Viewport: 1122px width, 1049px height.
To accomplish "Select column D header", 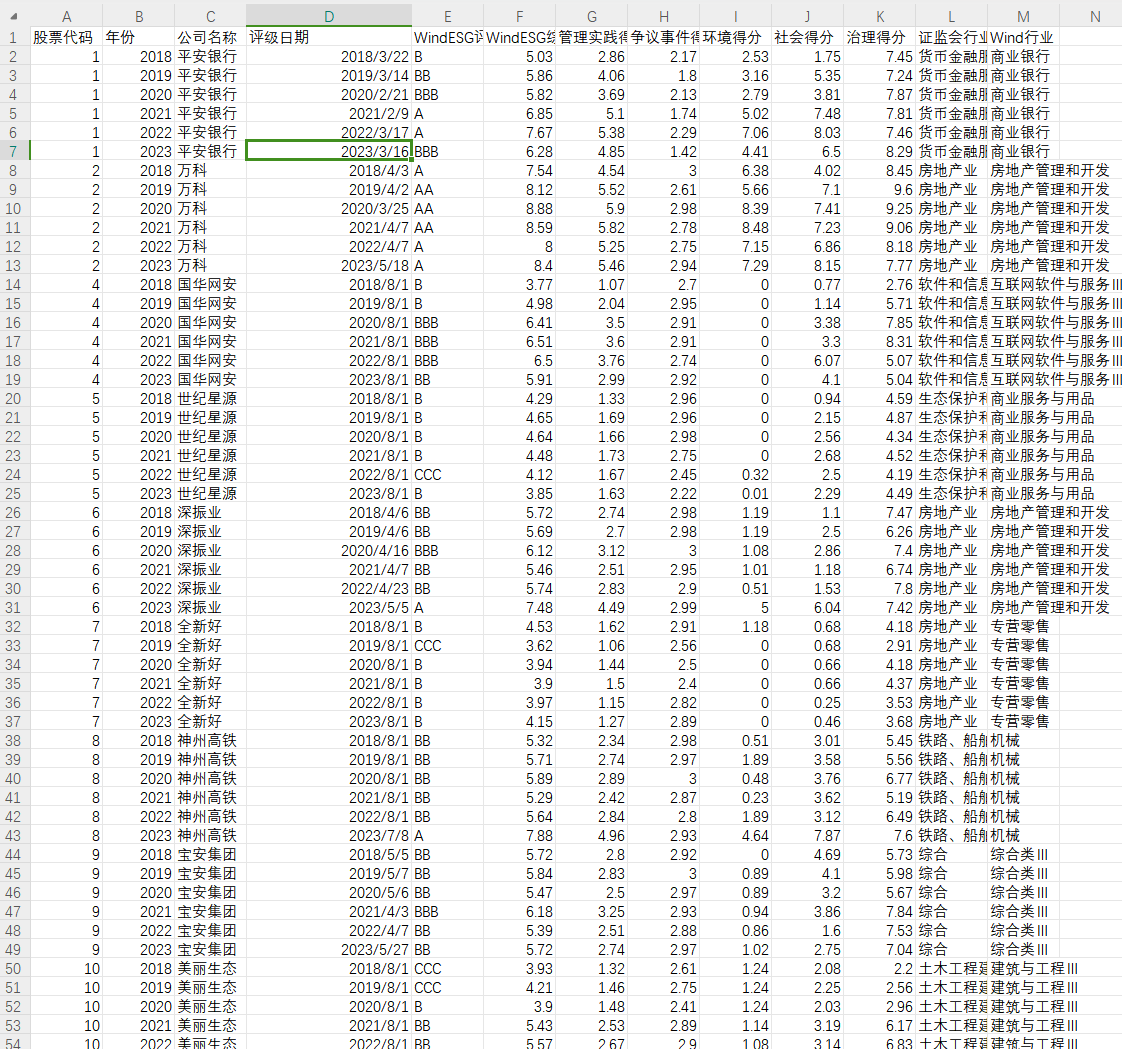I will tap(328, 16).
